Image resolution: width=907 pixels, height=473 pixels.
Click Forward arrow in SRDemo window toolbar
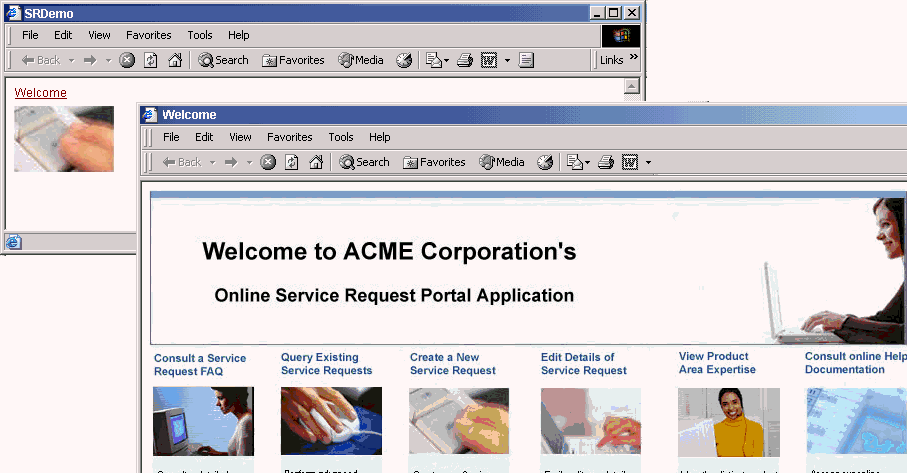[x=90, y=60]
